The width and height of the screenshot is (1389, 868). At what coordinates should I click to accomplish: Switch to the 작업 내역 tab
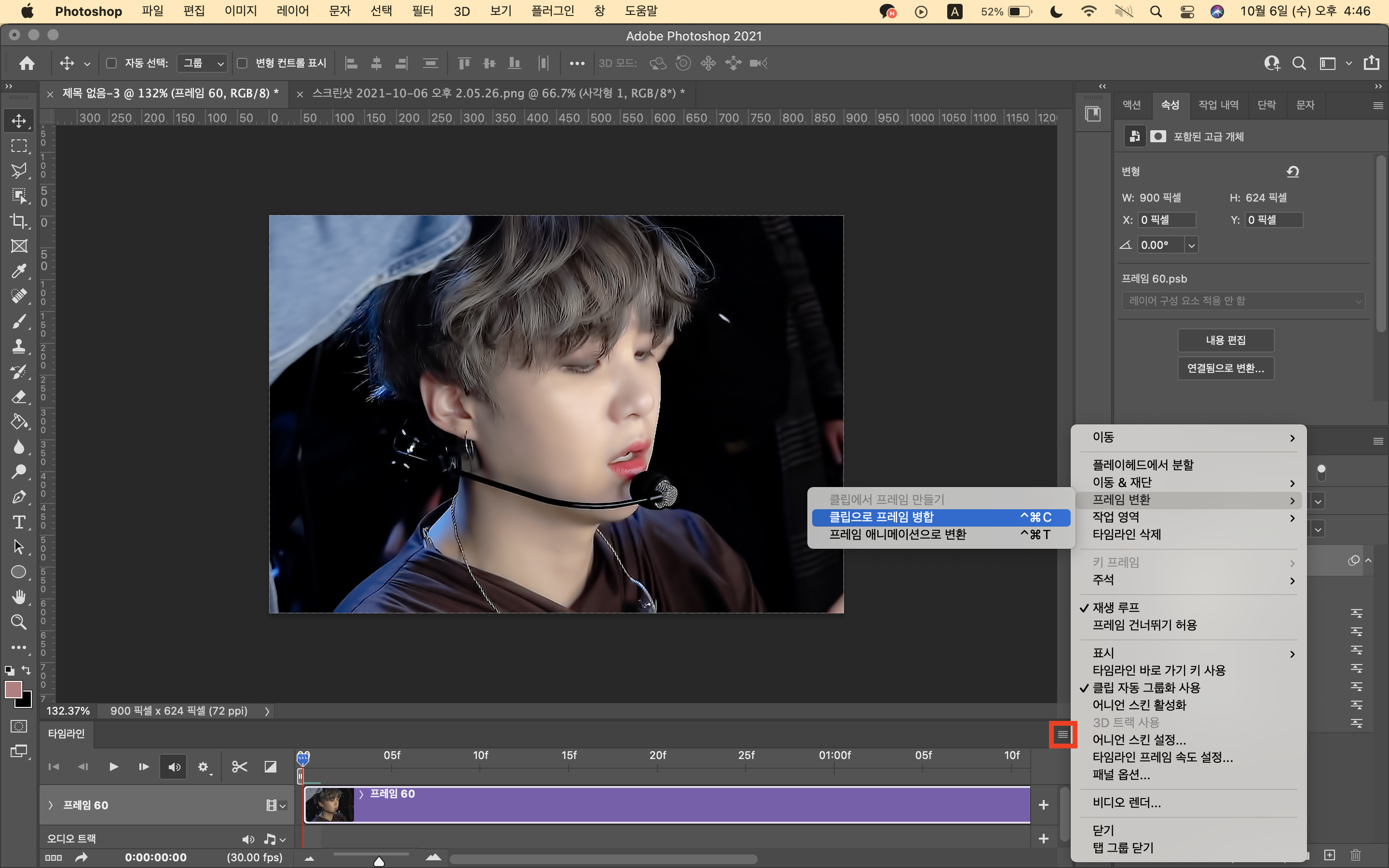[1218, 105]
